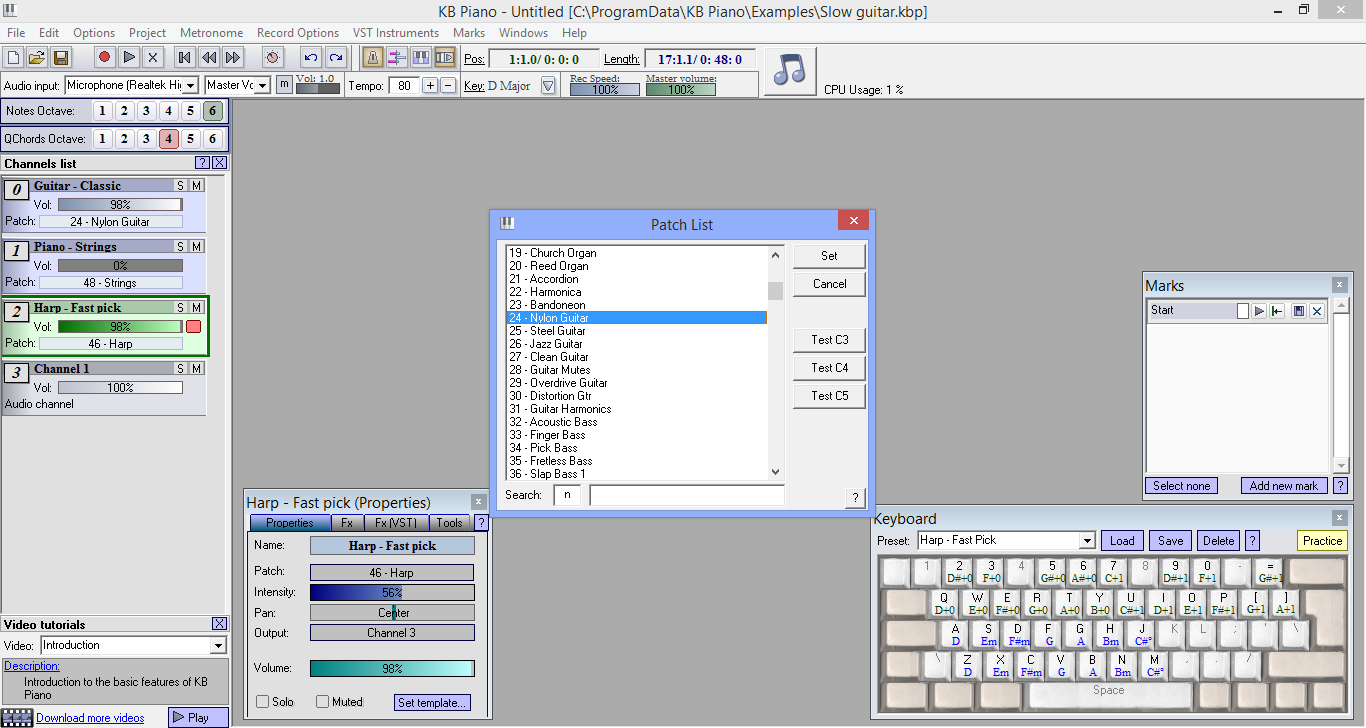This screenshot has width=1366, height=728.
Task: Click the magenta mixer sliders toolbar icon
Action: pos(396,58)
